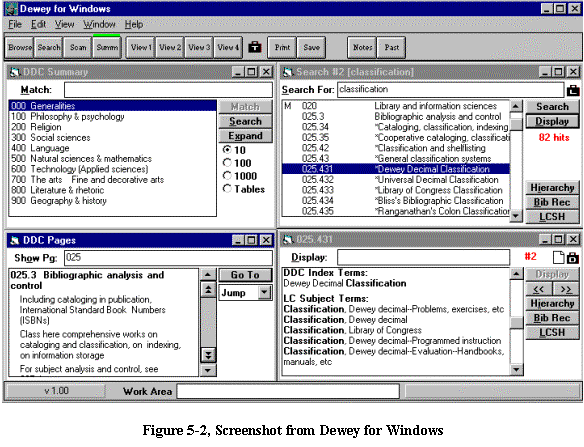Viewport: 584px width, 447px height.
Task: Switch to View 4
Action: point(228,48)
